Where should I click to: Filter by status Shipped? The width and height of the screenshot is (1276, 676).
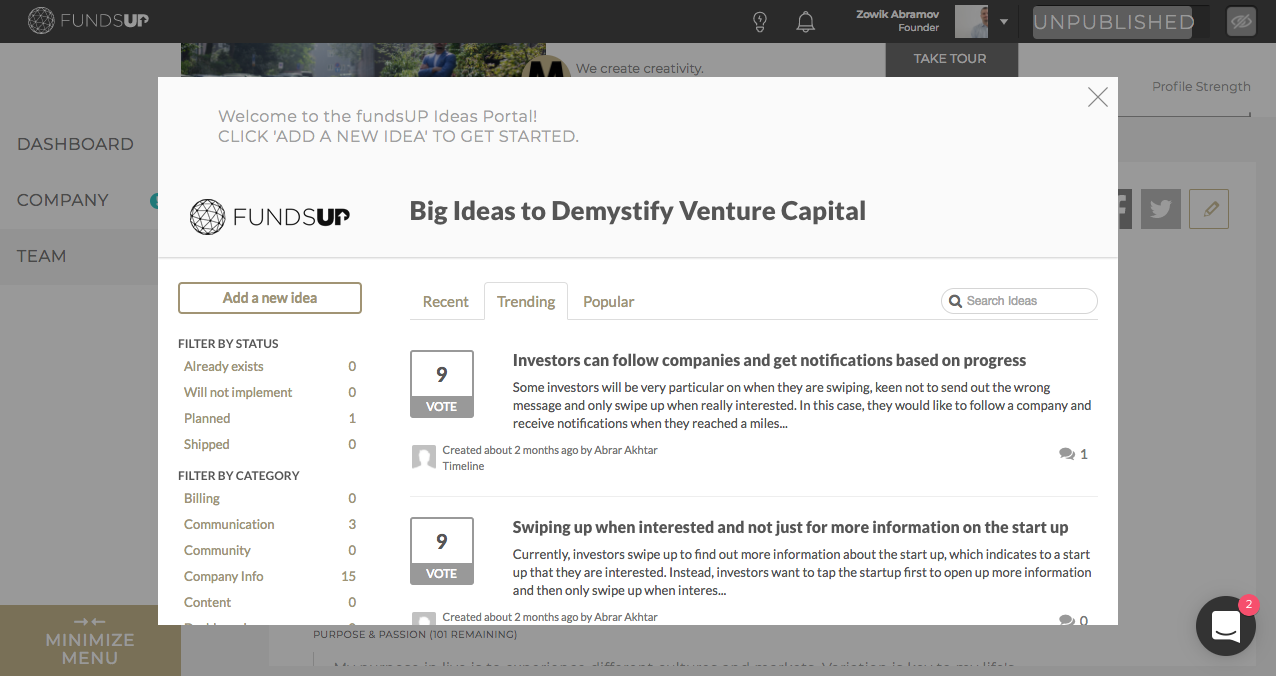(207, 445)
